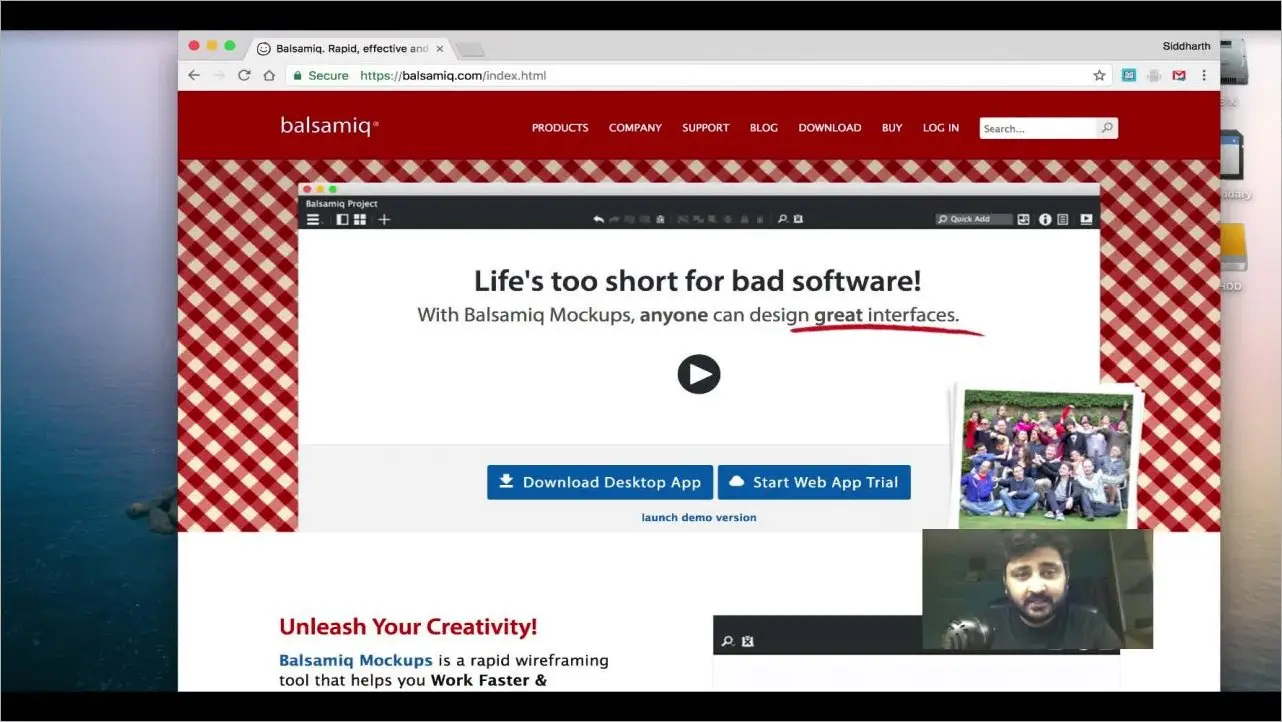Click the grey printer extension icon
Viewport: 1282px width, 722px height.
[1154, 75]
